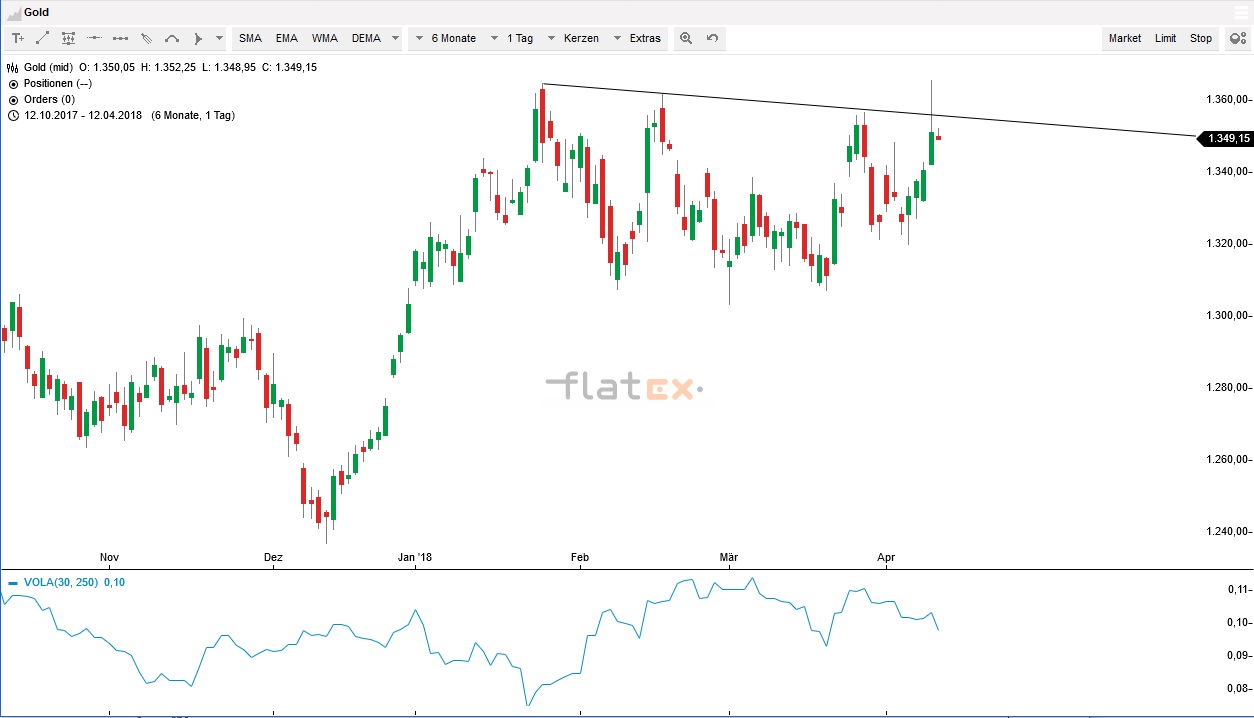
Task: Select the Fibonacci levels tool
Action: pyautogui.click(x=68, y=38)
